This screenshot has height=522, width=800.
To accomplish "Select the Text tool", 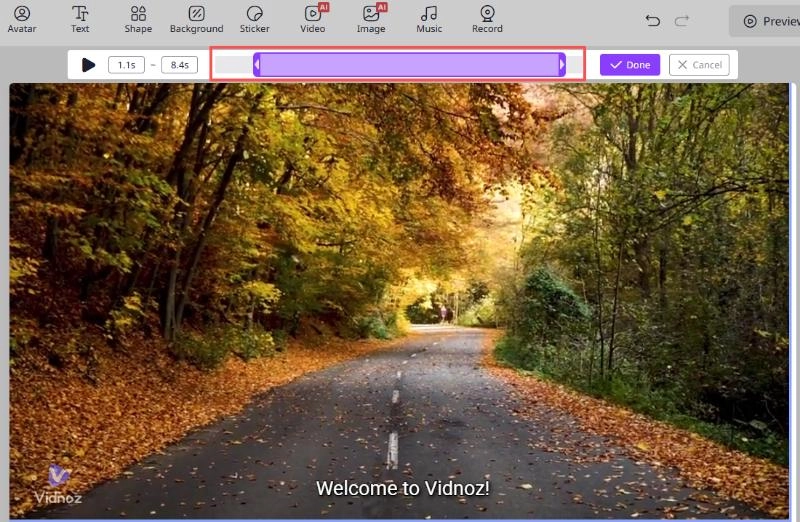I will [x=80, y=19].
